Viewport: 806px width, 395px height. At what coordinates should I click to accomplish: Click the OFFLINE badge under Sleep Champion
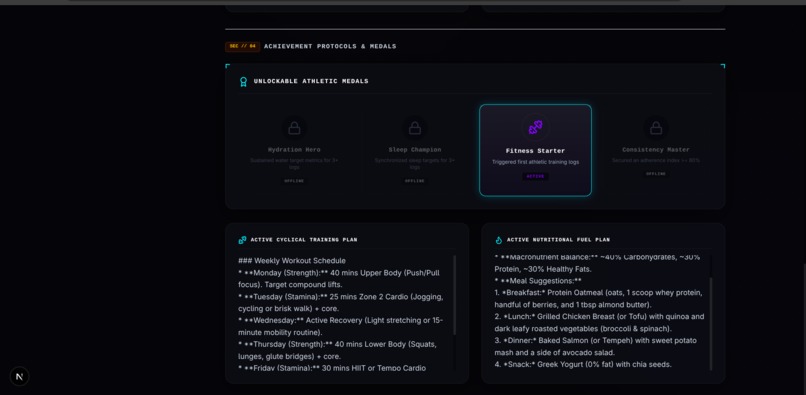click(x=415, y=181)
